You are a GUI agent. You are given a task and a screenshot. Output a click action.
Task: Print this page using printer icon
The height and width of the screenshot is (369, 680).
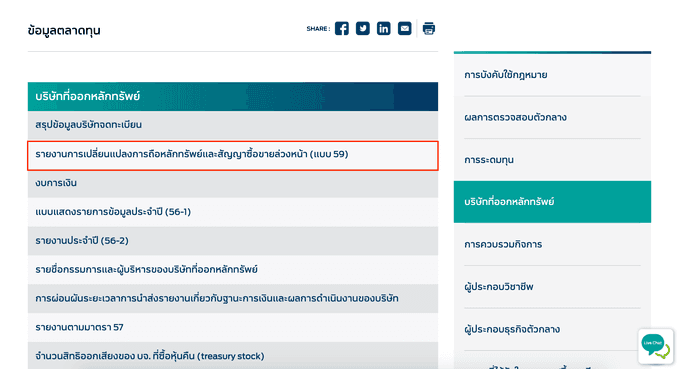pos(429,29)
